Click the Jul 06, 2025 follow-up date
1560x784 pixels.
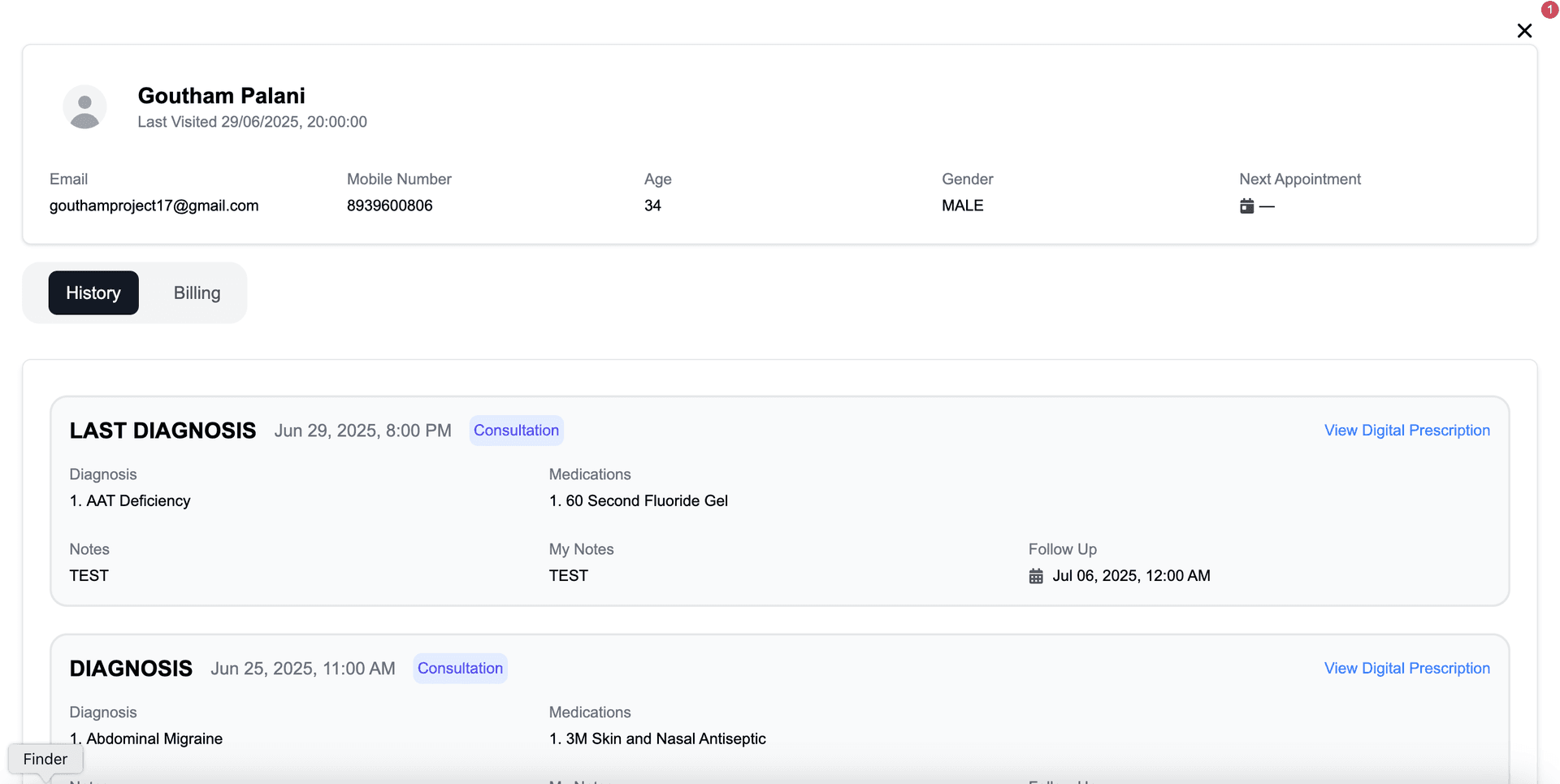tap(1131, 576)
